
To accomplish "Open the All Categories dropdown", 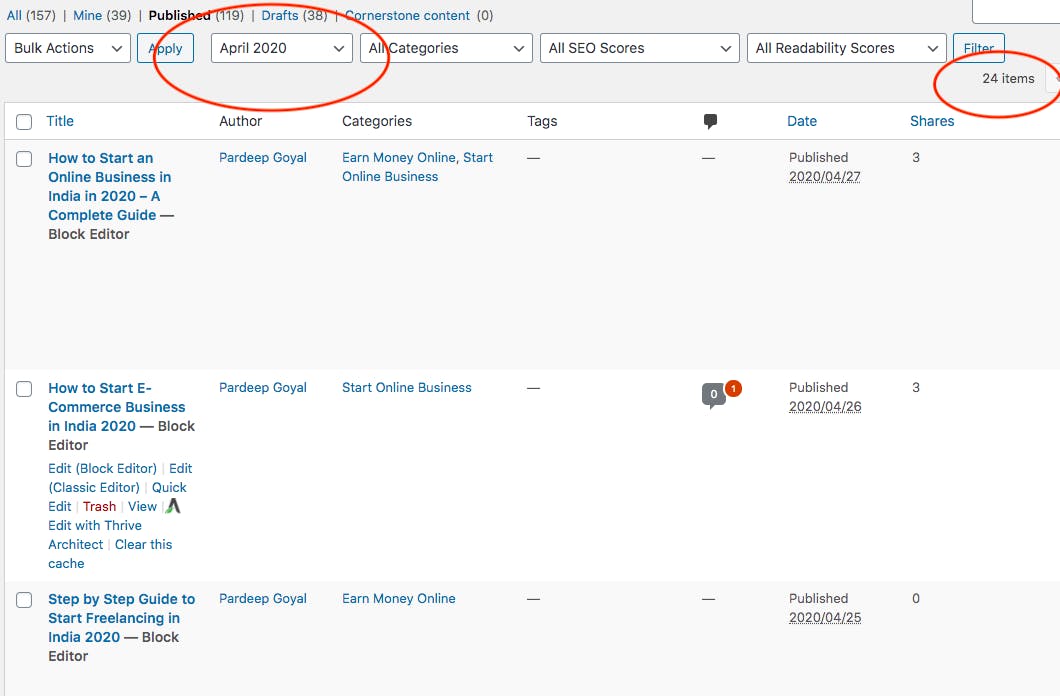I will click(x=446, y=48).
